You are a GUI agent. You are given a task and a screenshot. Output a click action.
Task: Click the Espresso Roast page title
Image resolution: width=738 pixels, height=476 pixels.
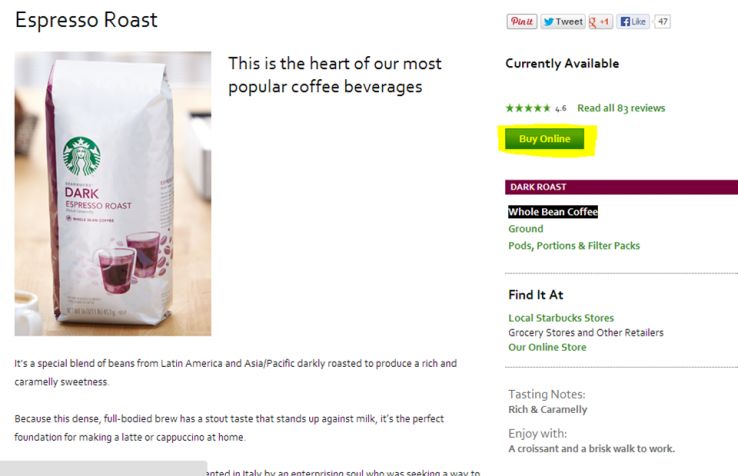86,20
